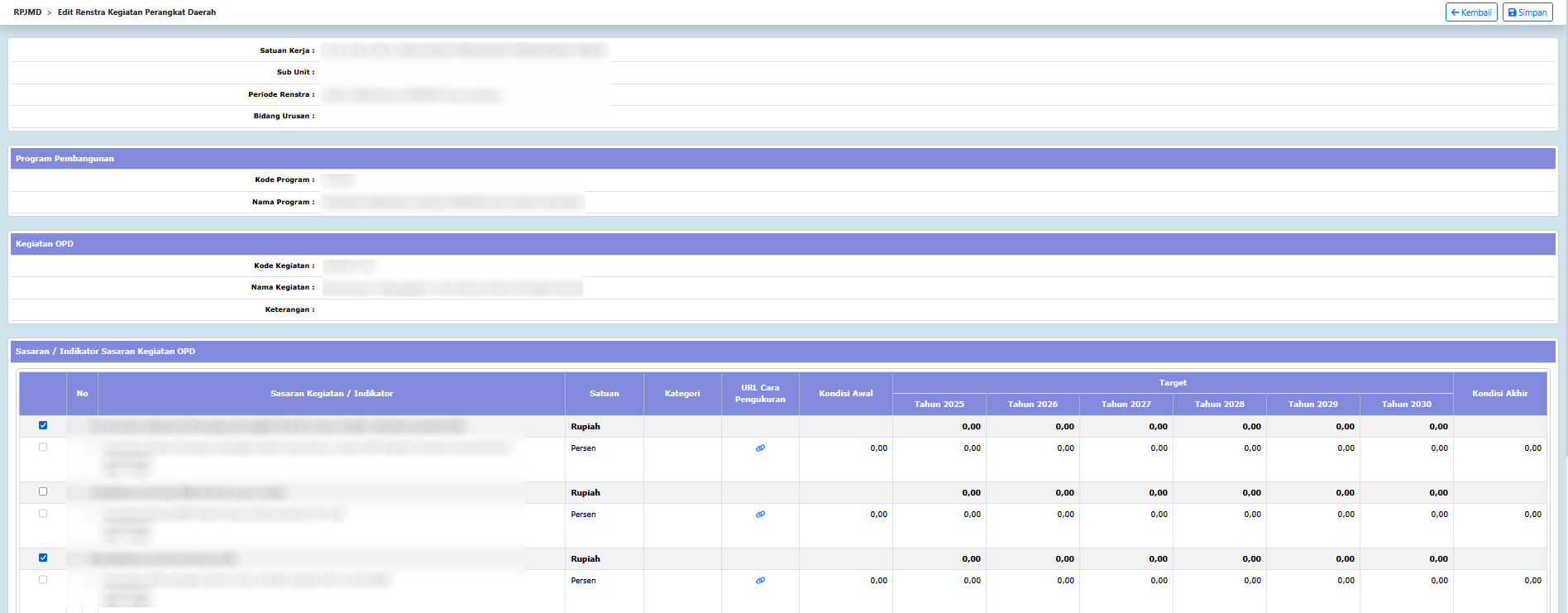1568x613 pixels.
Task: Open URL Cara Pengukuran link in third Persen row
Action: 760,581
